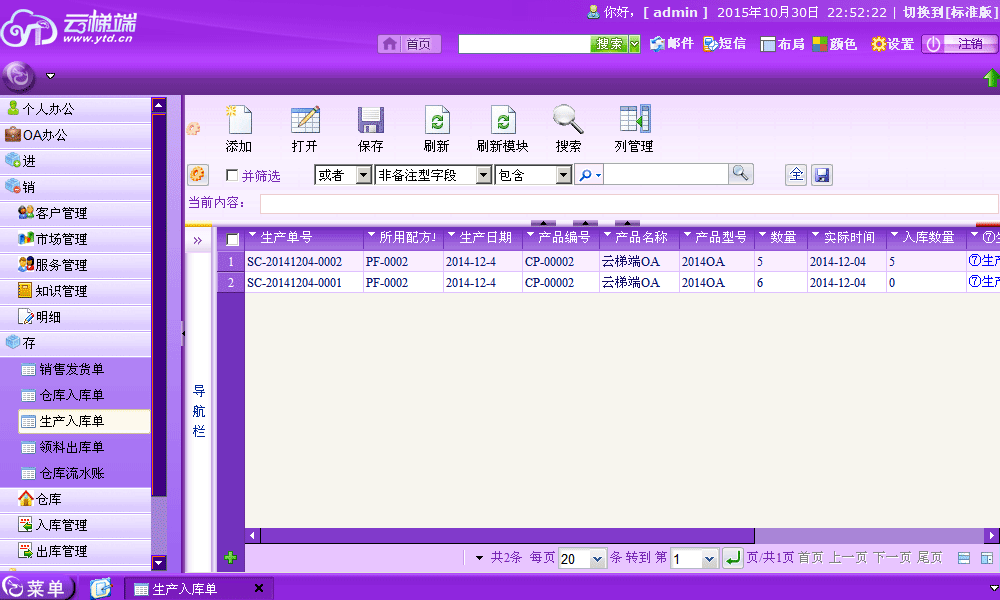
Task: Open the 或者 logic dropdown
Action: [364, 175]
